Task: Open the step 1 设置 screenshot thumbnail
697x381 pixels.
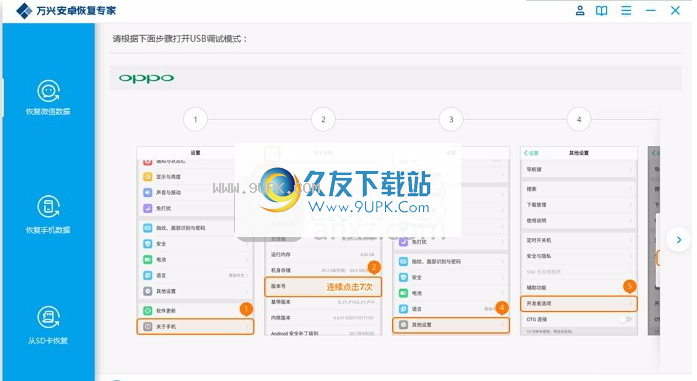Action: pyautogui.click(x=196, y=241)
